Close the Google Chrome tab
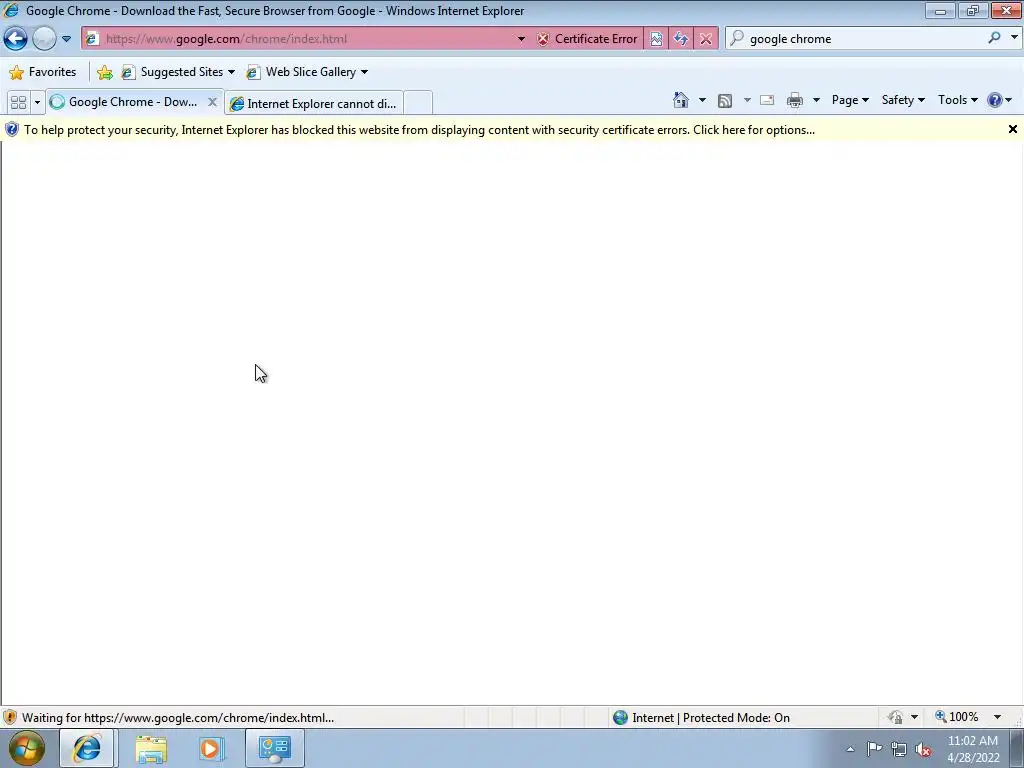This screenshot has width=1024, height=768. tap(212, 102)
